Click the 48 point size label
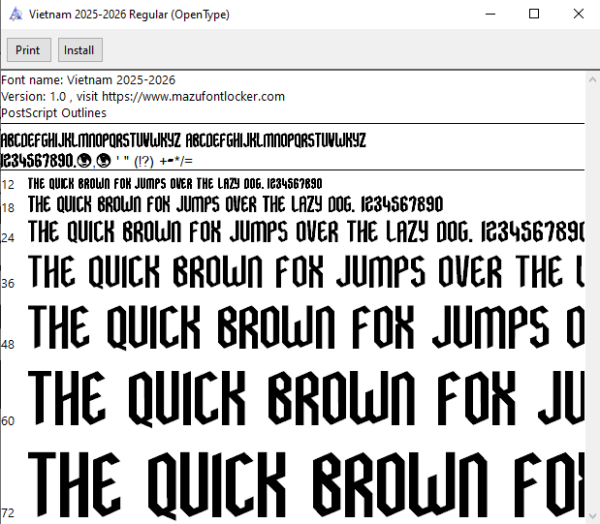Image resolution: width=600 pixels, height=524 pixels. click(x=8, y=344)
